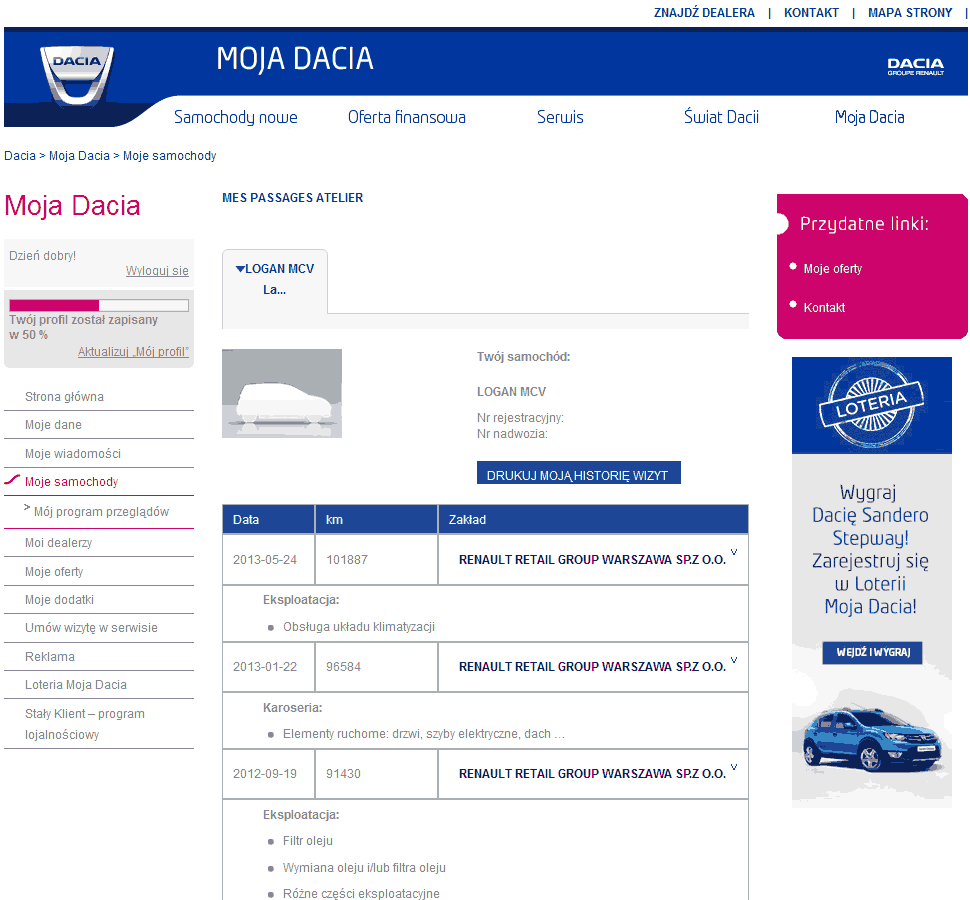Click Renault Retail Group in the 101887 km row
970x900 pixels.
[592, 560]
